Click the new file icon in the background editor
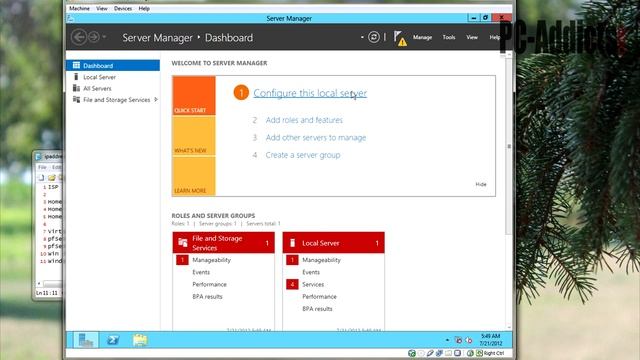The image size is (640, 360). coord(41,178)
